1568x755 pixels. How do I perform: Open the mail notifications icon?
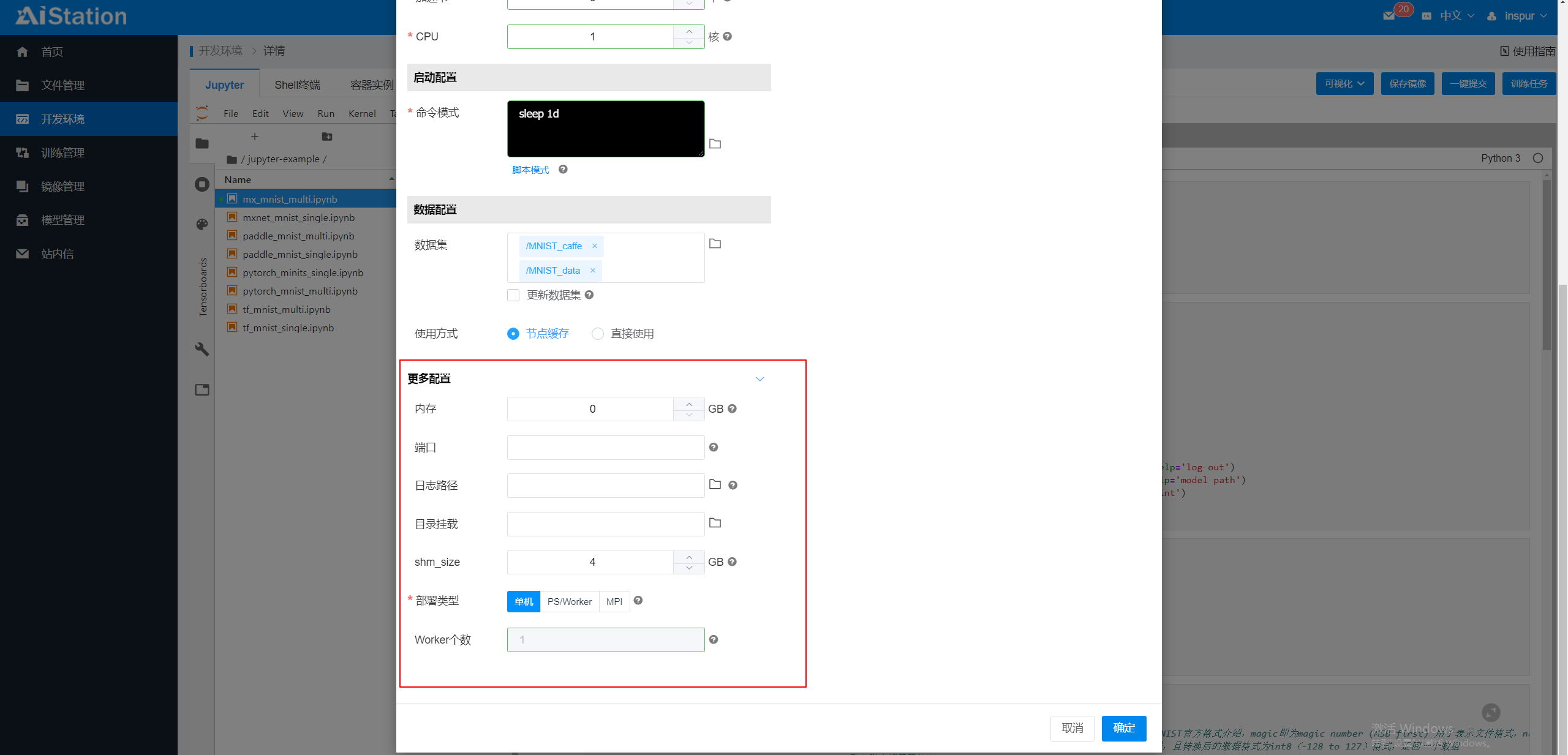click(1389, 16)
